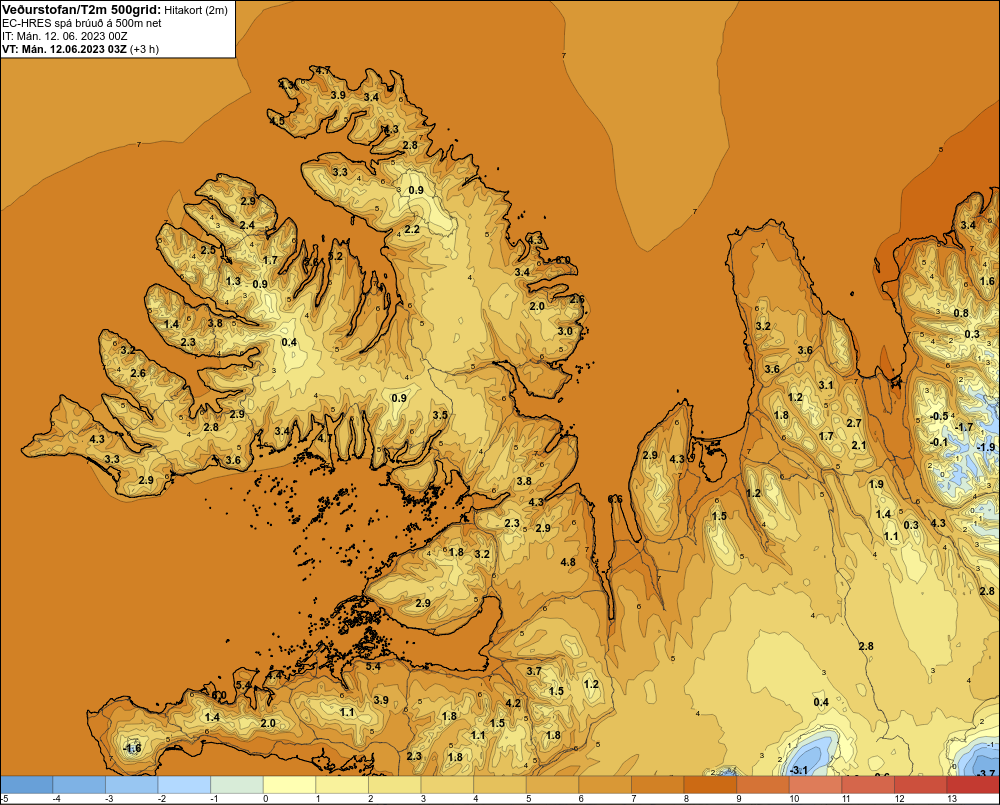Click the '2.1' temperature value on the map

pos(859,445)
